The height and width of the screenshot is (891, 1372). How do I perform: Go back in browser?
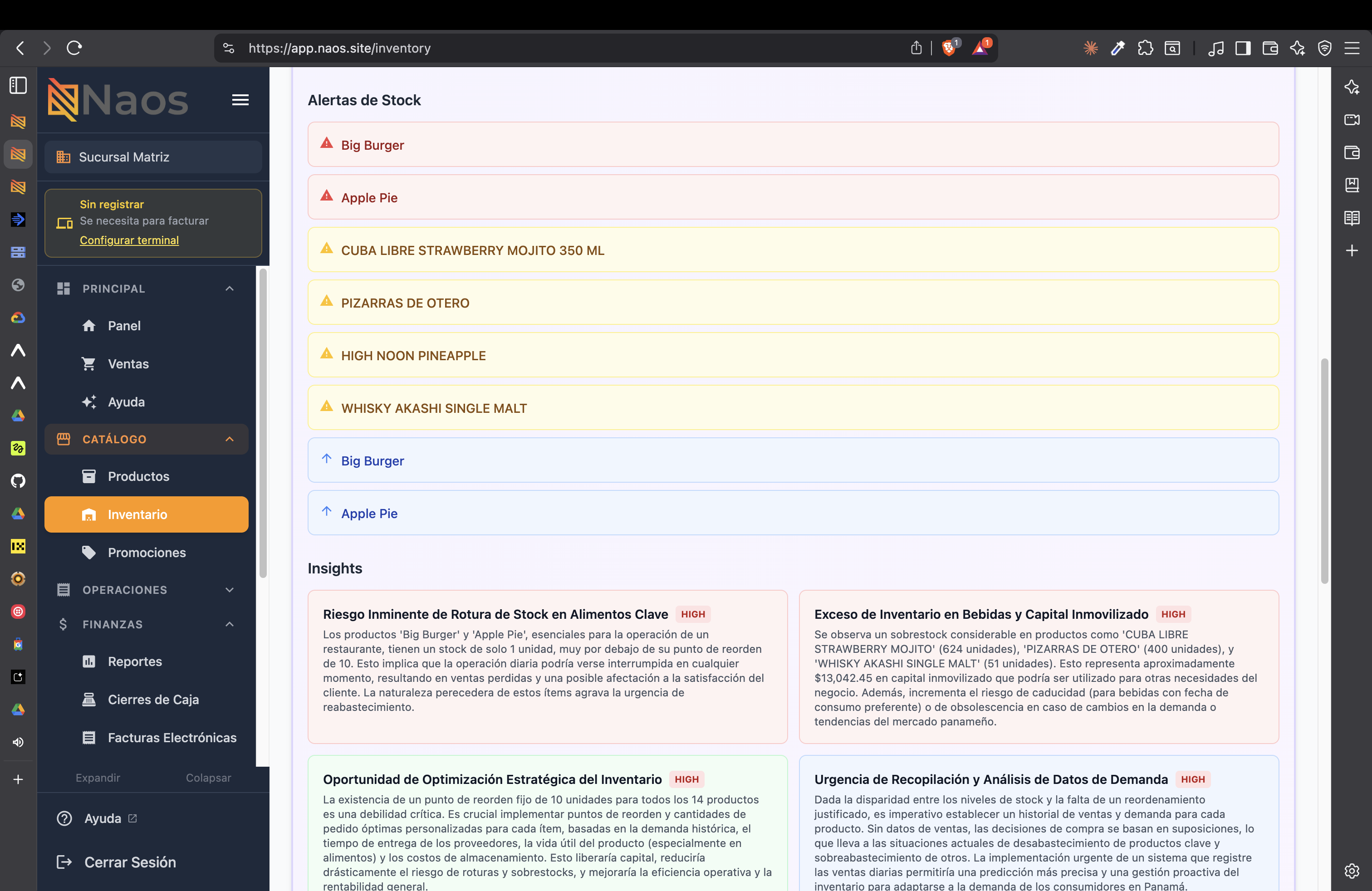[20, 48]
